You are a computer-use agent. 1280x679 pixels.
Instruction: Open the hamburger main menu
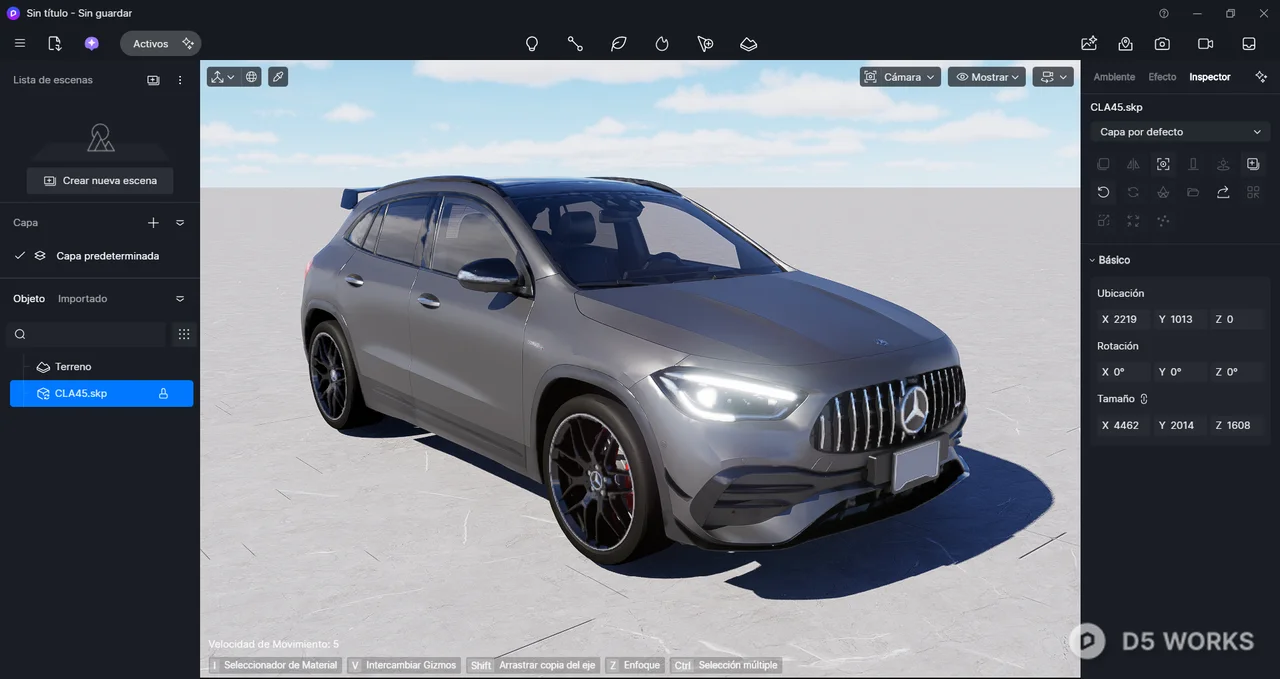point(20,44)
